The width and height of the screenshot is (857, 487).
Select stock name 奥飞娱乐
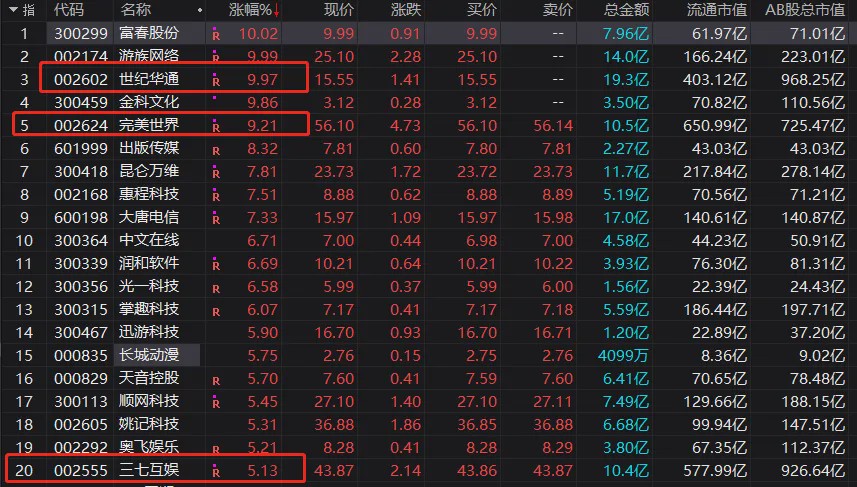149,447
